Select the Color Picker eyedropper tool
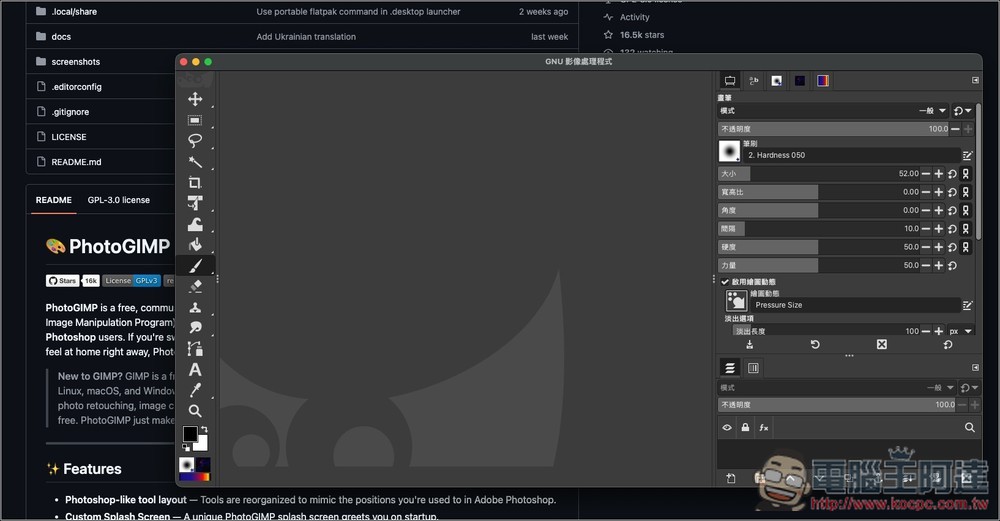The width and height of the screenshot is (1000, 521). (x=195, y=390)
